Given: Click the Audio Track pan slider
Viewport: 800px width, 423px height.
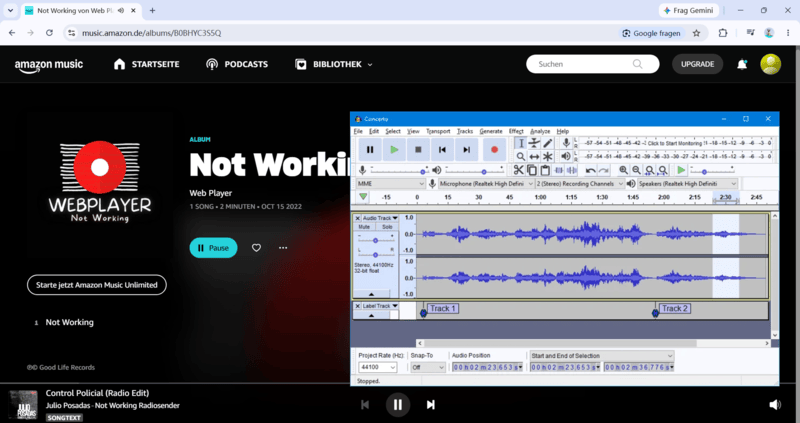Looking at the screenshot, I should click(x=376, y=255).
